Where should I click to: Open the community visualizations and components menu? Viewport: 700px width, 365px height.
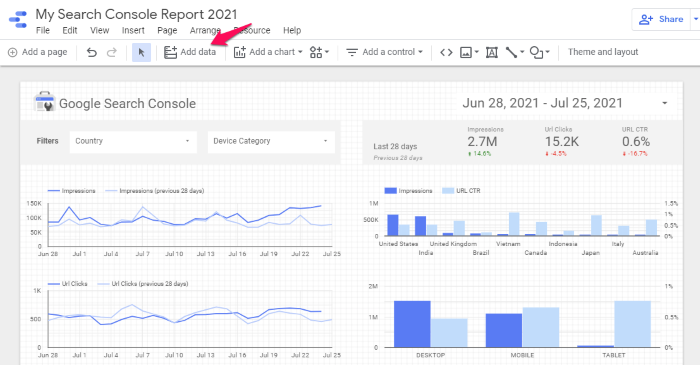coord(319,52)
